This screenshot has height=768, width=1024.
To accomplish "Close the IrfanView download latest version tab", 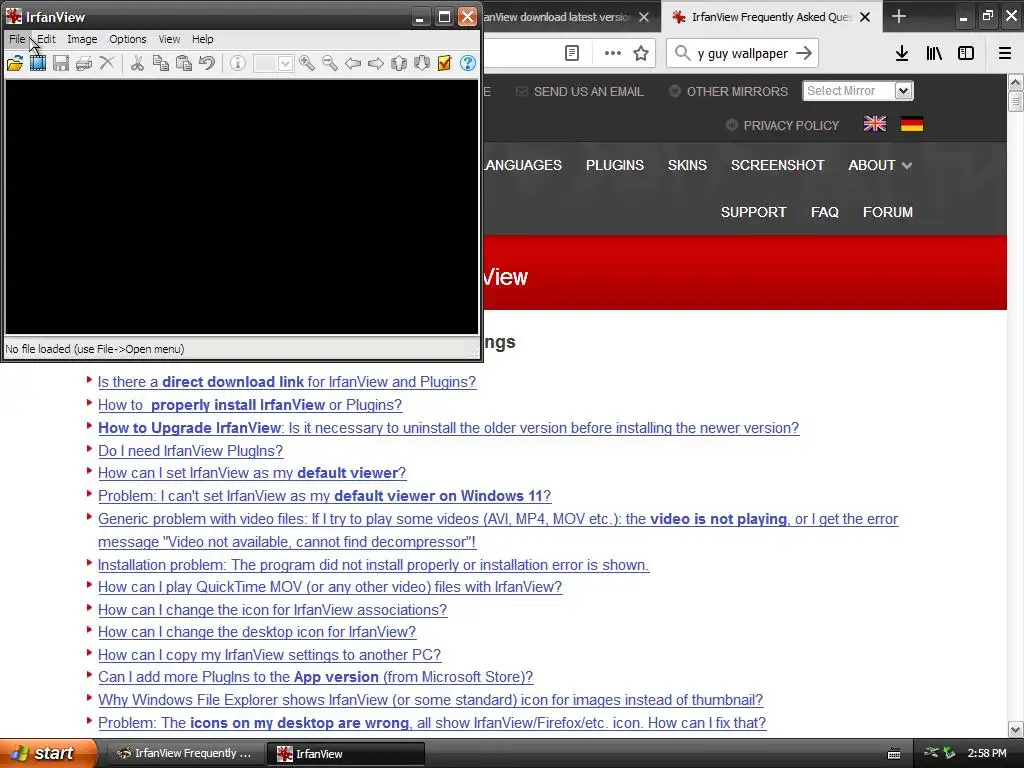I will pos(644,17).
